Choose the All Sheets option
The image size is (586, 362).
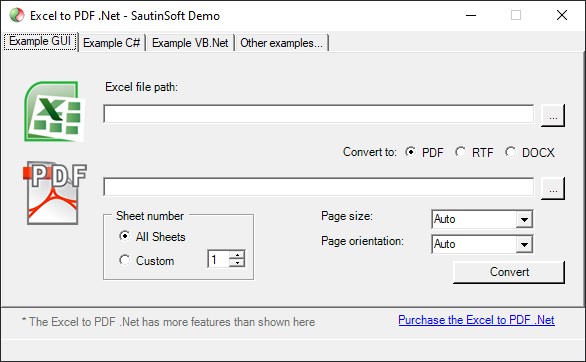click(x=152, y=236)
